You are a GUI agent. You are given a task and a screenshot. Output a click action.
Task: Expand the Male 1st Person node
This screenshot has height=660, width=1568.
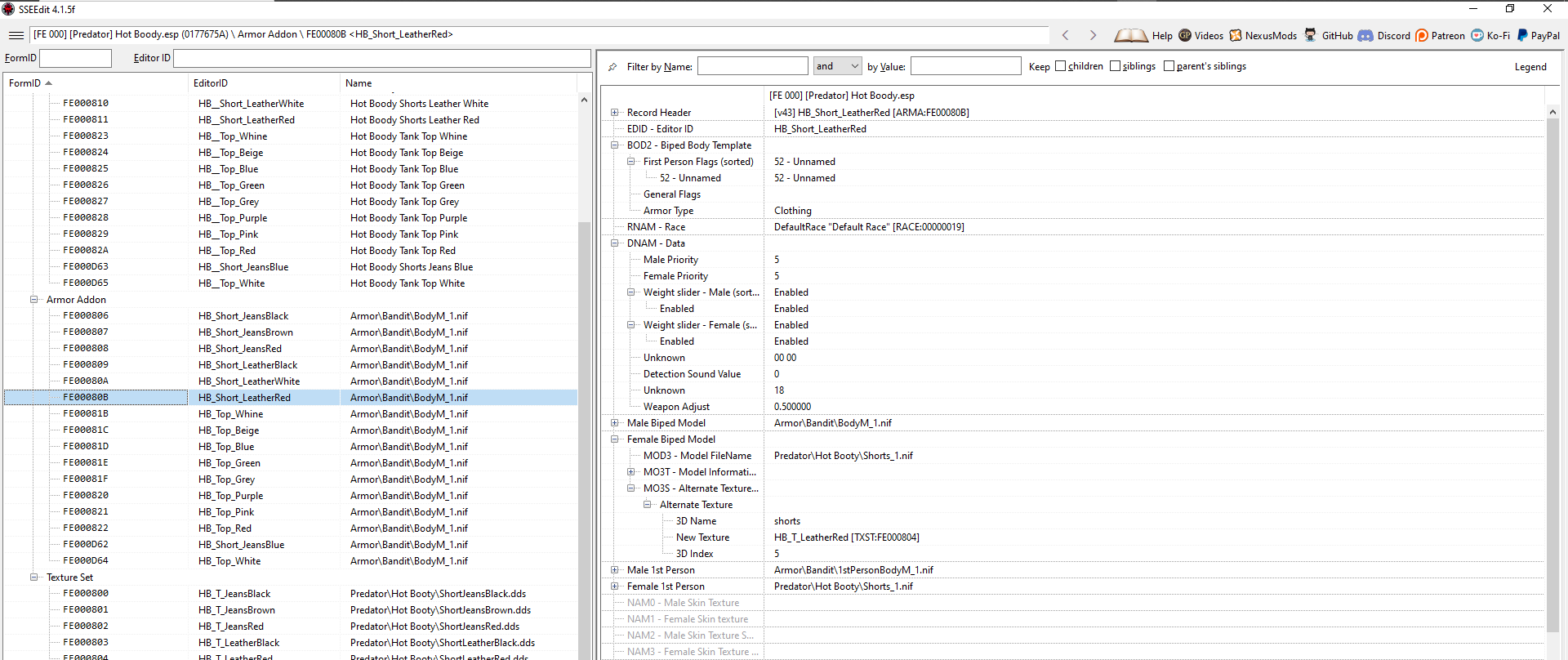[615, 570]
